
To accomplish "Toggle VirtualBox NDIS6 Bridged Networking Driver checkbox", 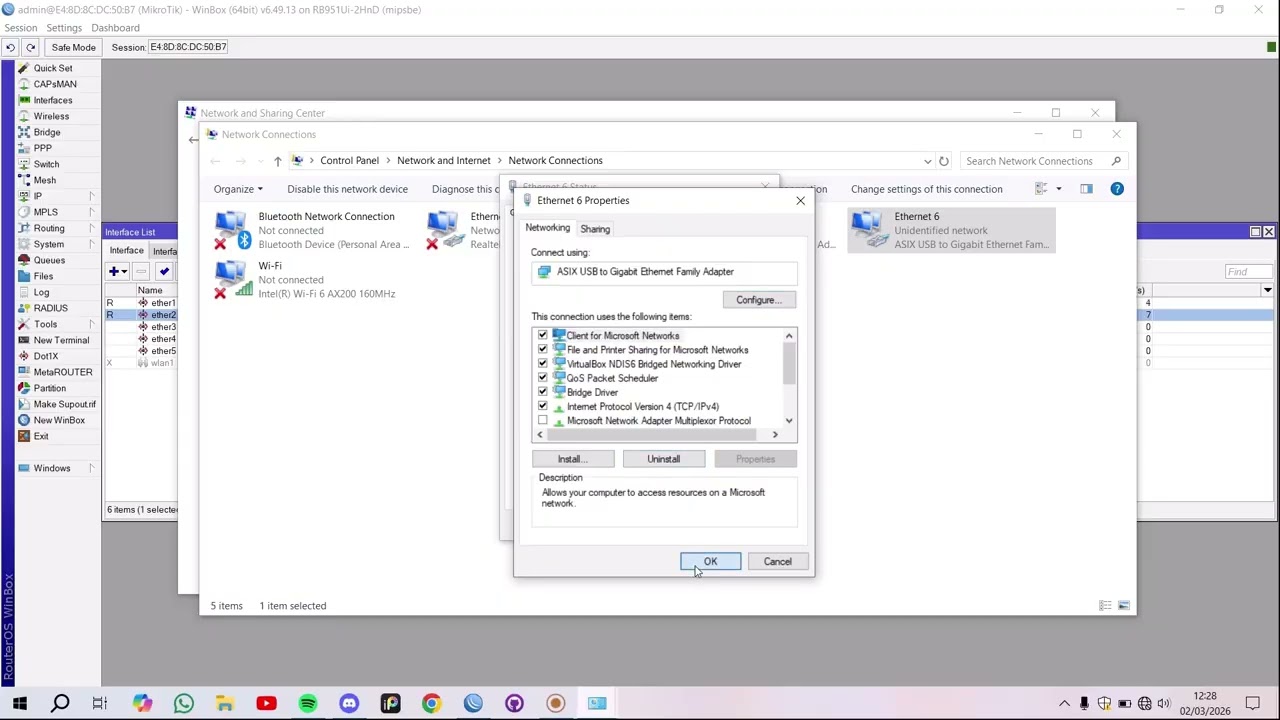I will (x=543, y=364).
